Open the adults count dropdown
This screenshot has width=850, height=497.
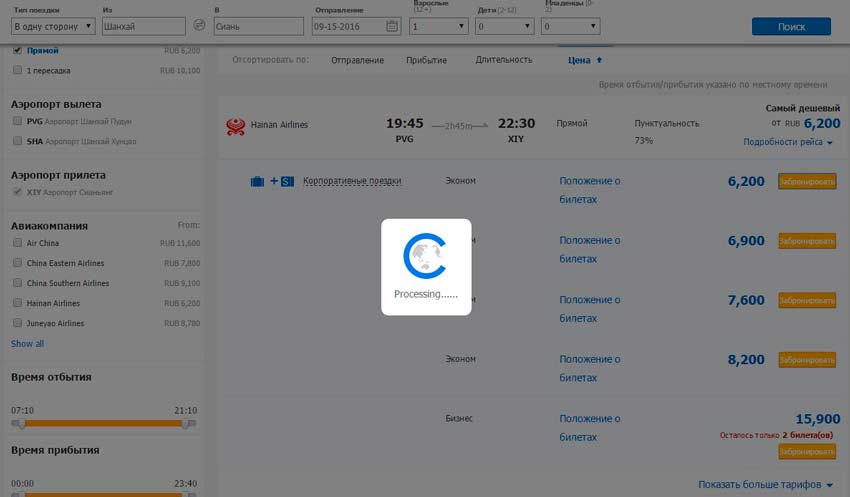coord(439,26)
